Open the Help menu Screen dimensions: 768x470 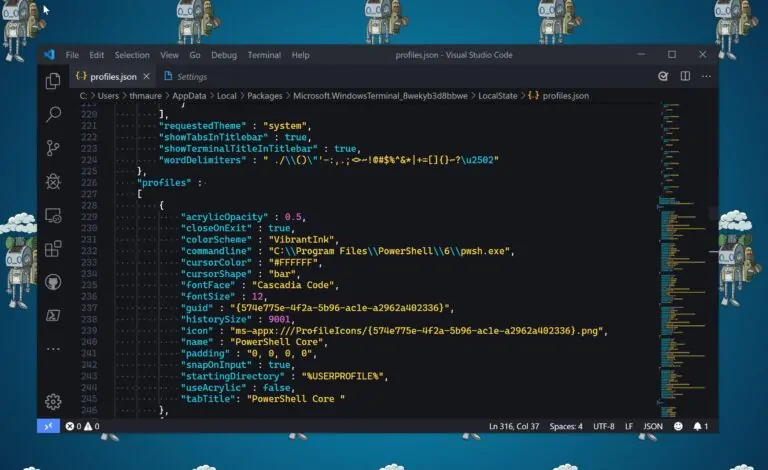[x=300, y=55]
